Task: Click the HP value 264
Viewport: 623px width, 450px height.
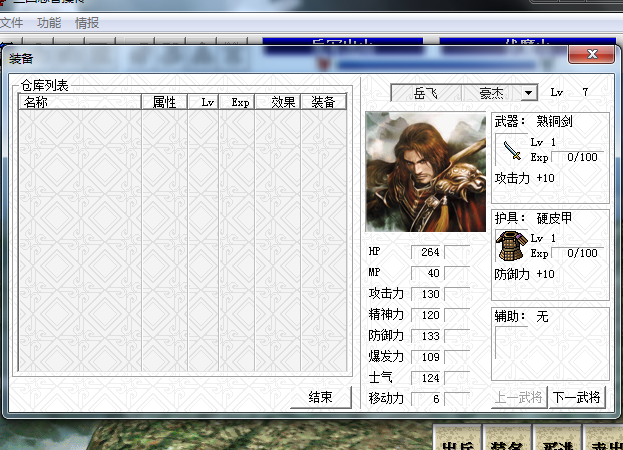Action: tap(427, 252)
